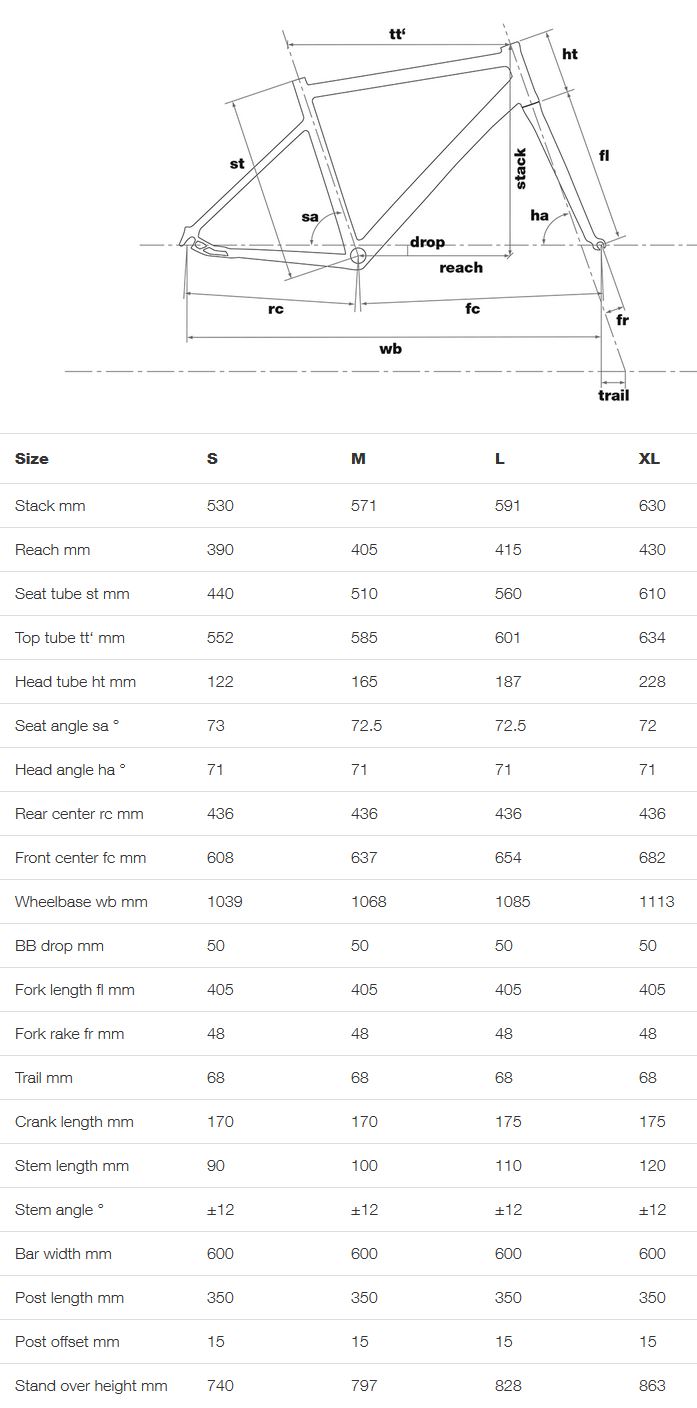Image resolution: width=697 pixels, height=1408 pixels.
Task: Click the 'trail' label in the diagram
Action: pyautogui.click(x=614, y=395)
